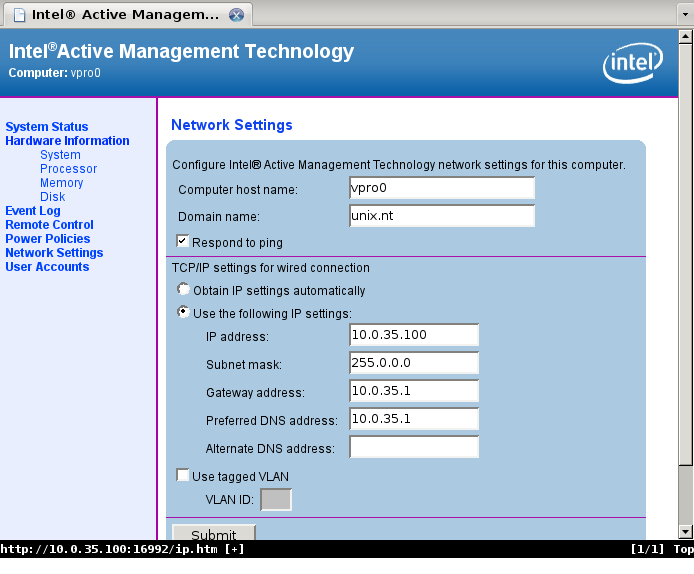The image size is (694, 574).
Task: Click the IP address field
Action: [x=414, y=335]
